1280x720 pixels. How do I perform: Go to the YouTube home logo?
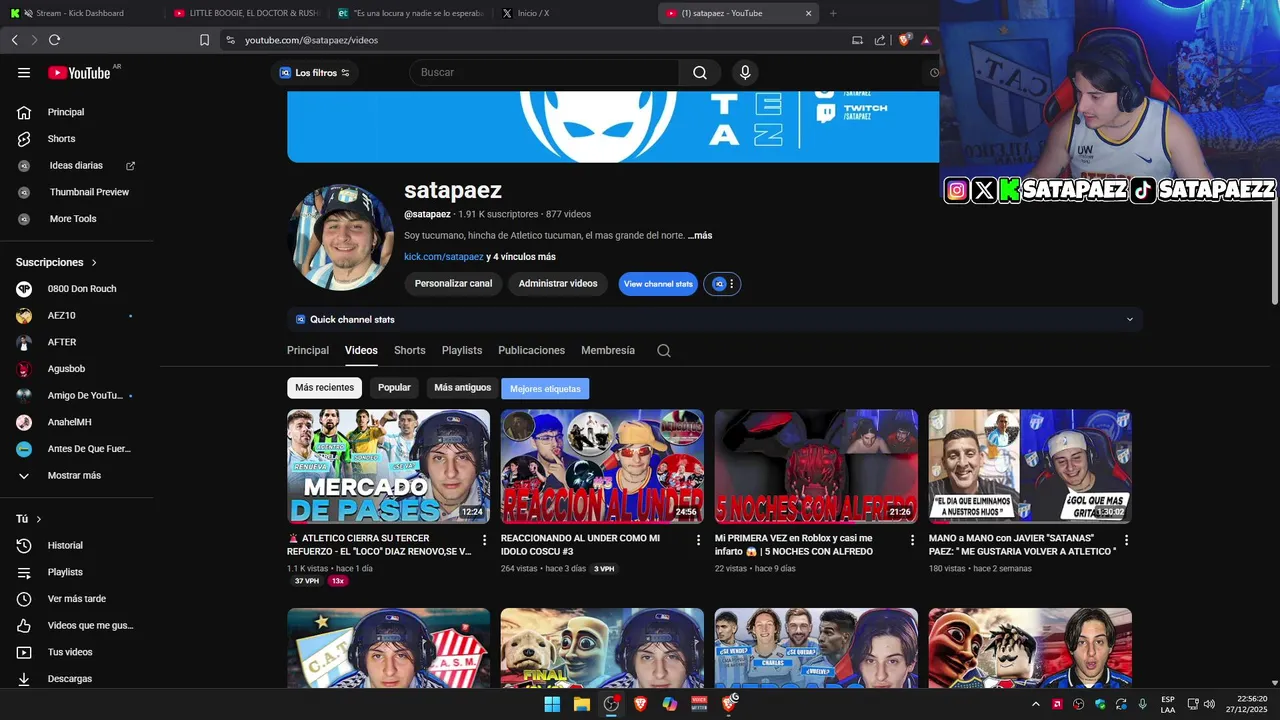79,72
